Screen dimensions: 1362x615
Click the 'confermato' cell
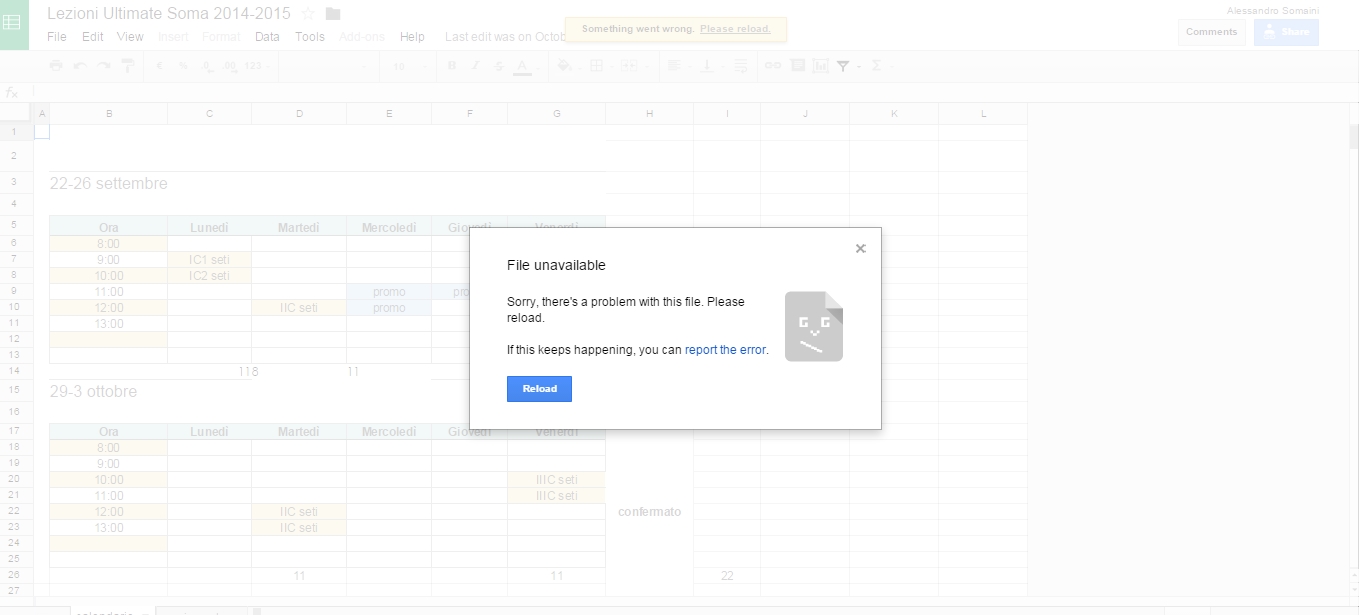coord(649,512)
